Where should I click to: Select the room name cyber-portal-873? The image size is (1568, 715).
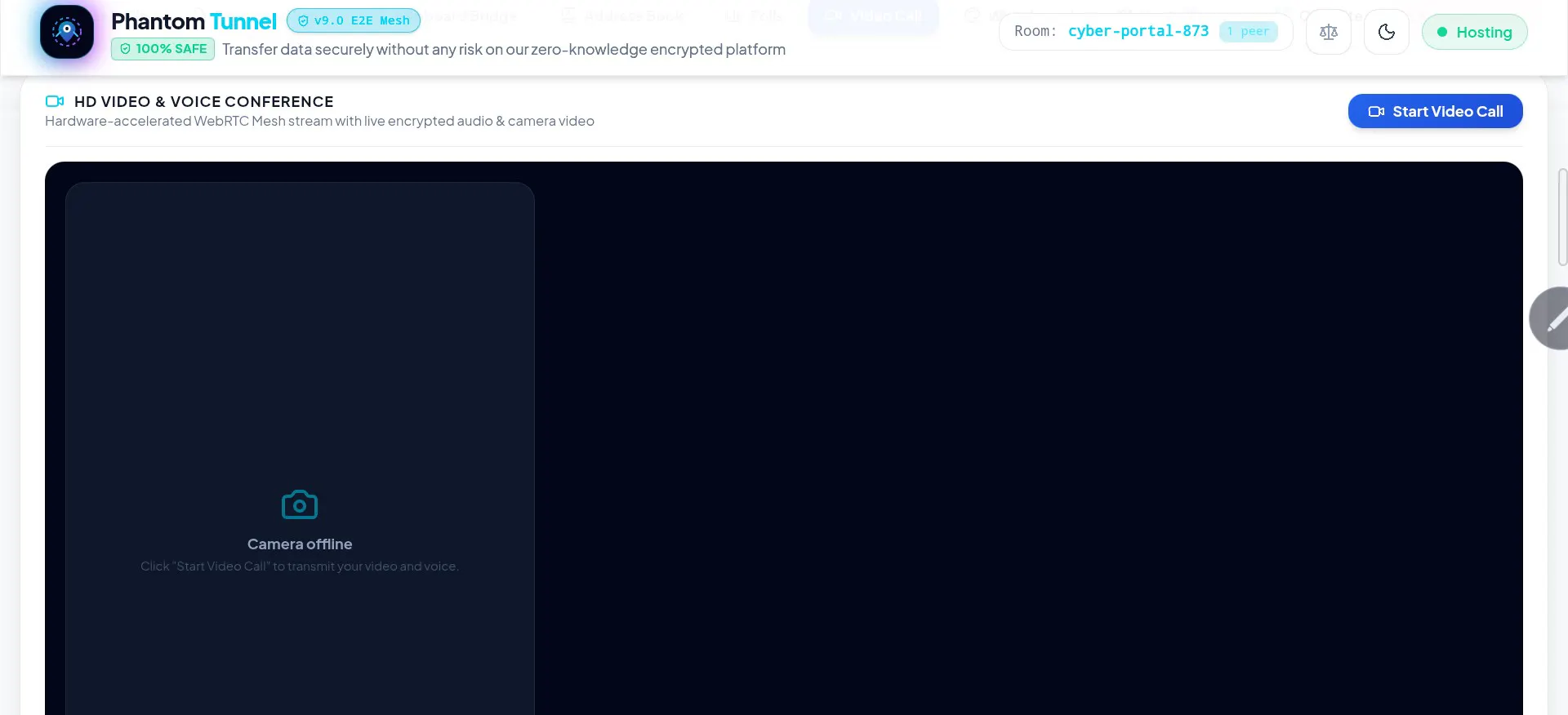(1138, 31)
